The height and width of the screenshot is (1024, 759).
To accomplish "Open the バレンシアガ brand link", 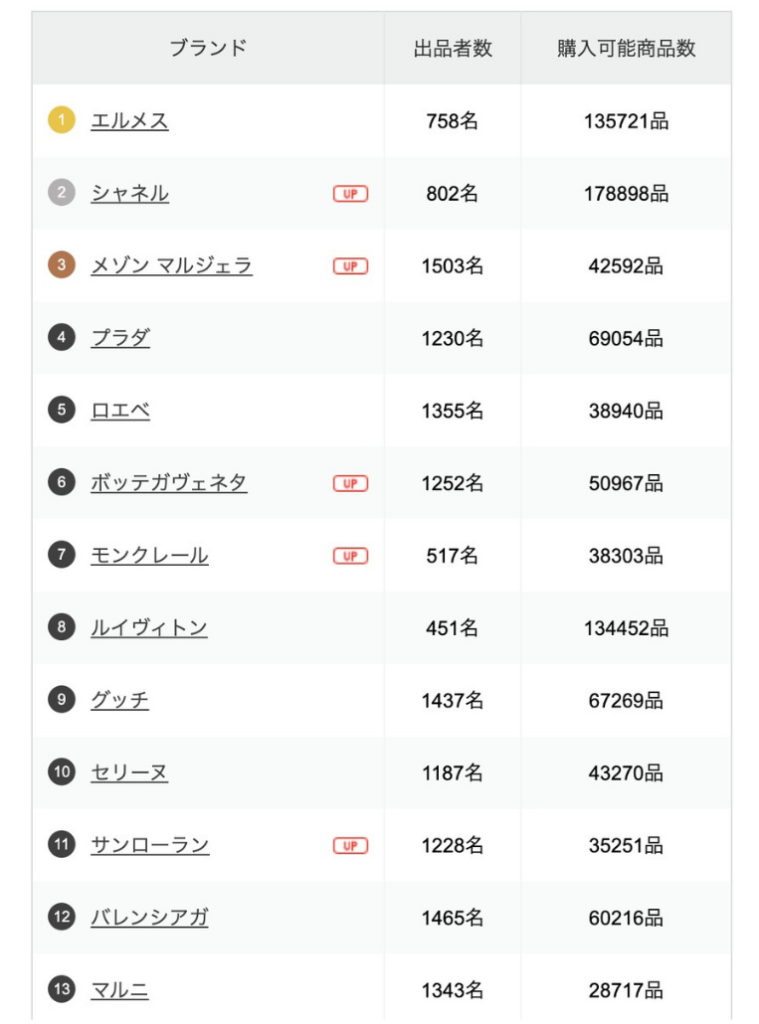I will pyautogui.click(x=149, y=917).
